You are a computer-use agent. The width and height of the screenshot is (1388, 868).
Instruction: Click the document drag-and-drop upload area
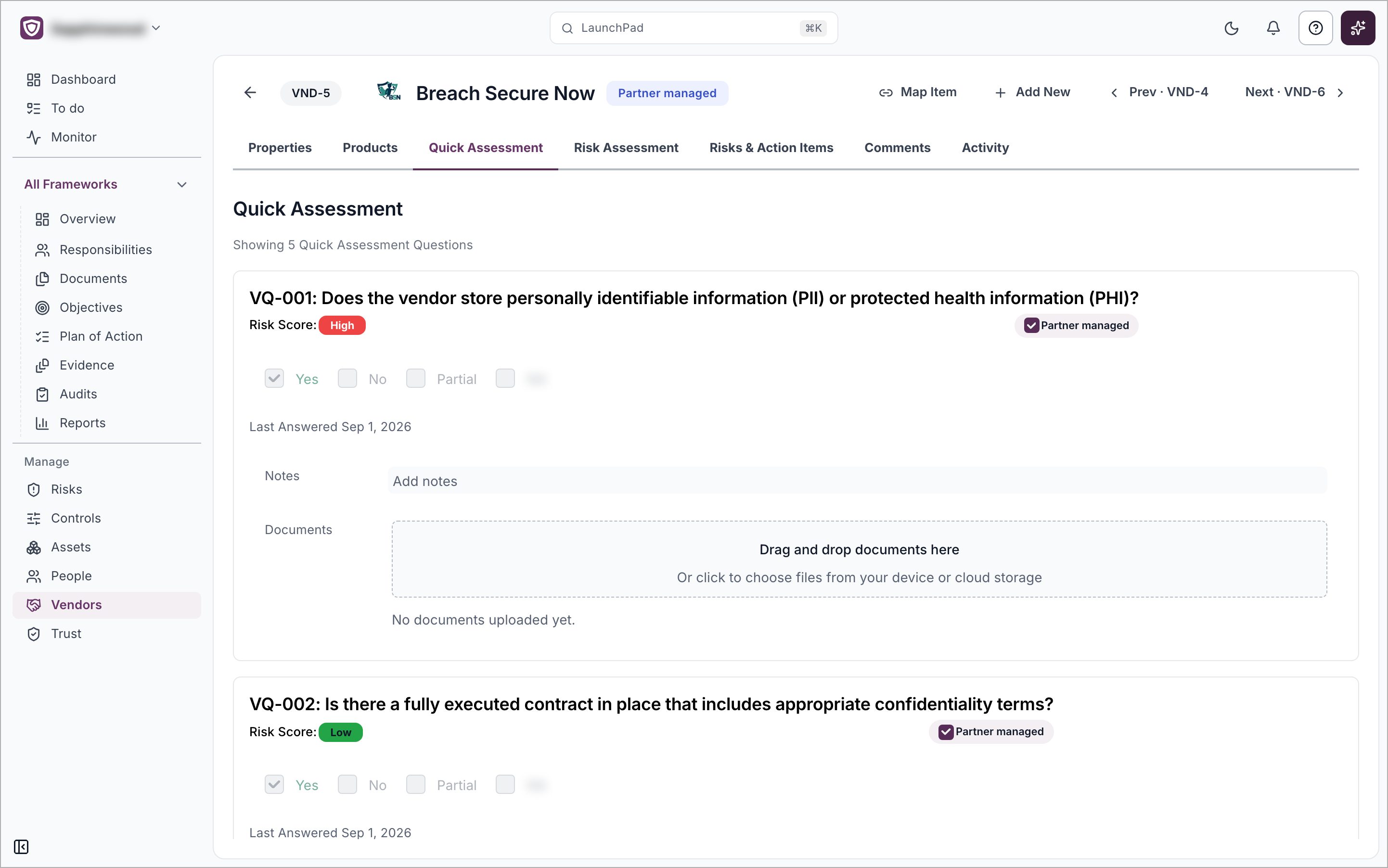coord(859,559)
